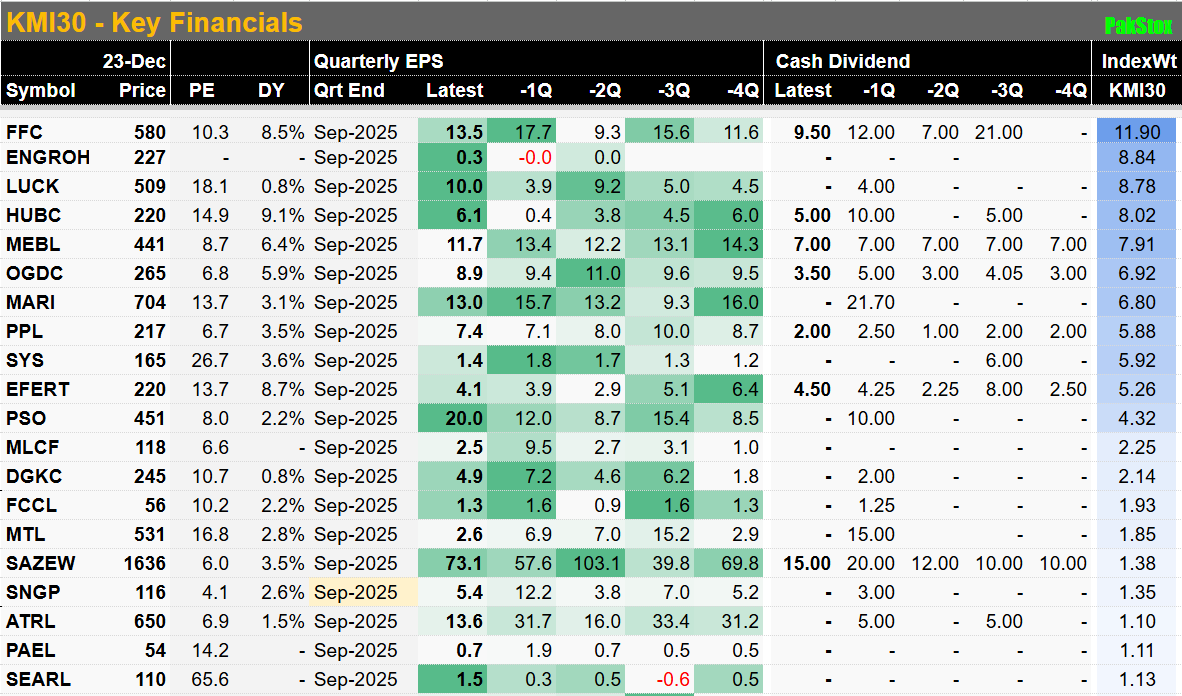
Task: Select the PSO symbol cell
Action: point(26,419)
